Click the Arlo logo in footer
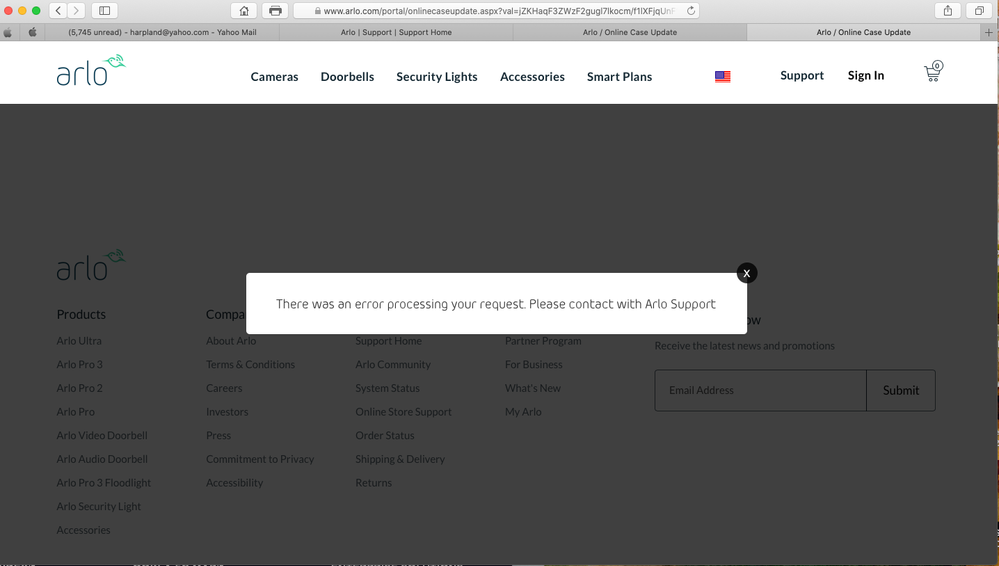999x566 pixels. pyautogui.click(x=91, y=265)
